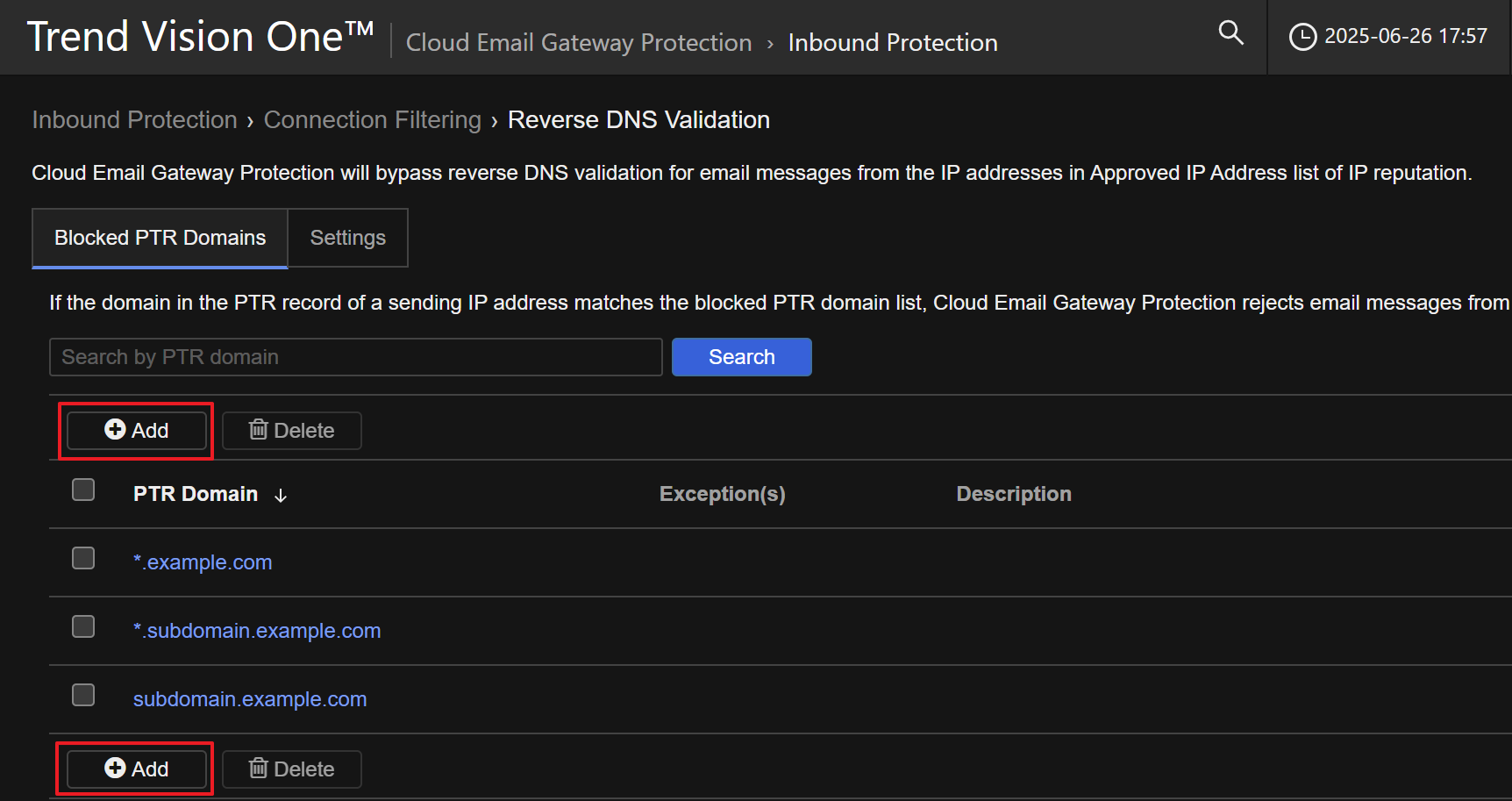Screen dimensions: 1512x801
Task: Open the subdomain.example.com domain link
Action: tap(250, 699)
